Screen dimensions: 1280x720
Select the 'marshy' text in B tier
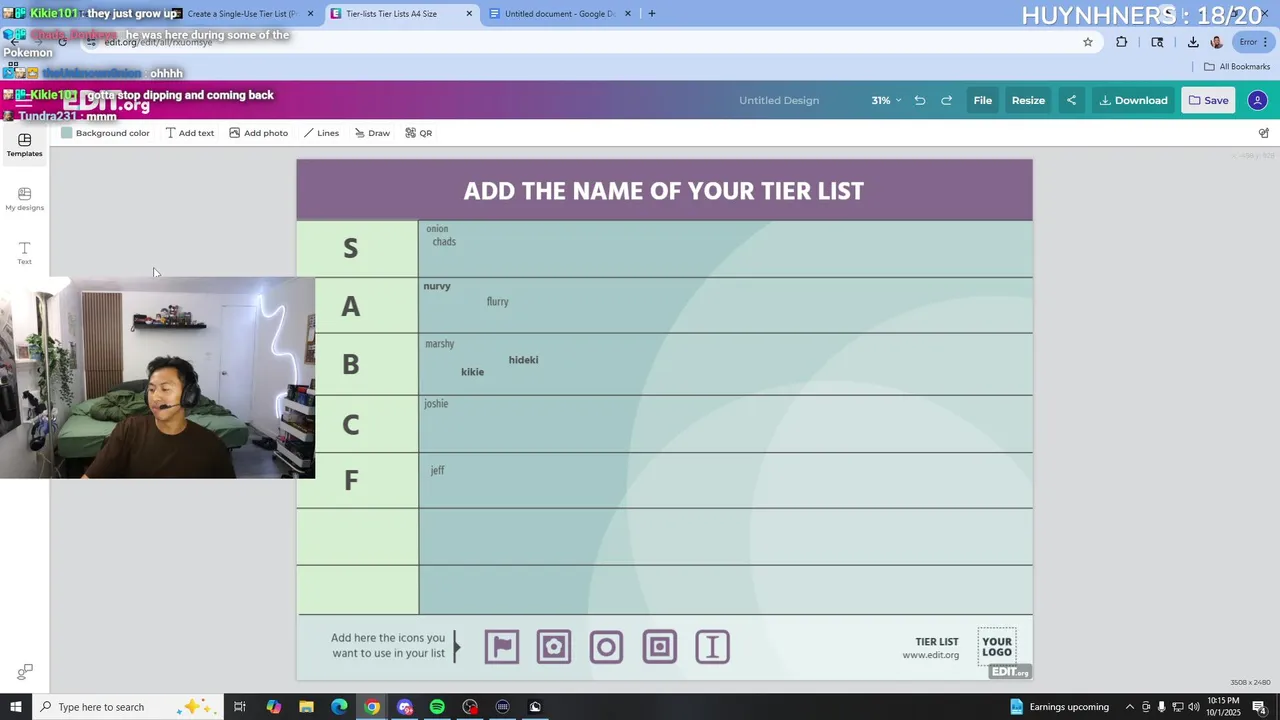(440, 344)
